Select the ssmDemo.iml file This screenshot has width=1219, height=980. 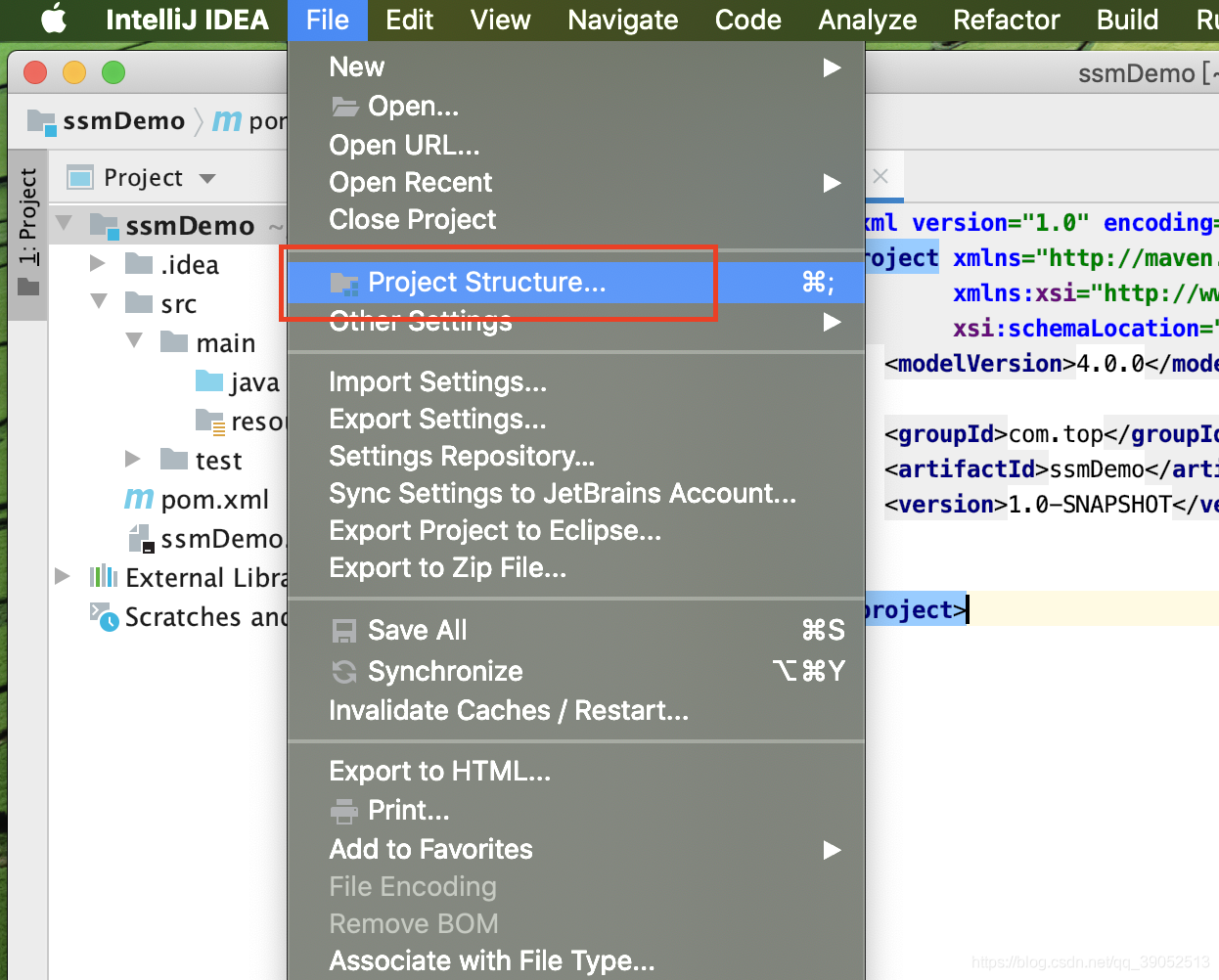pyautogui.click(x=206, y=538)
